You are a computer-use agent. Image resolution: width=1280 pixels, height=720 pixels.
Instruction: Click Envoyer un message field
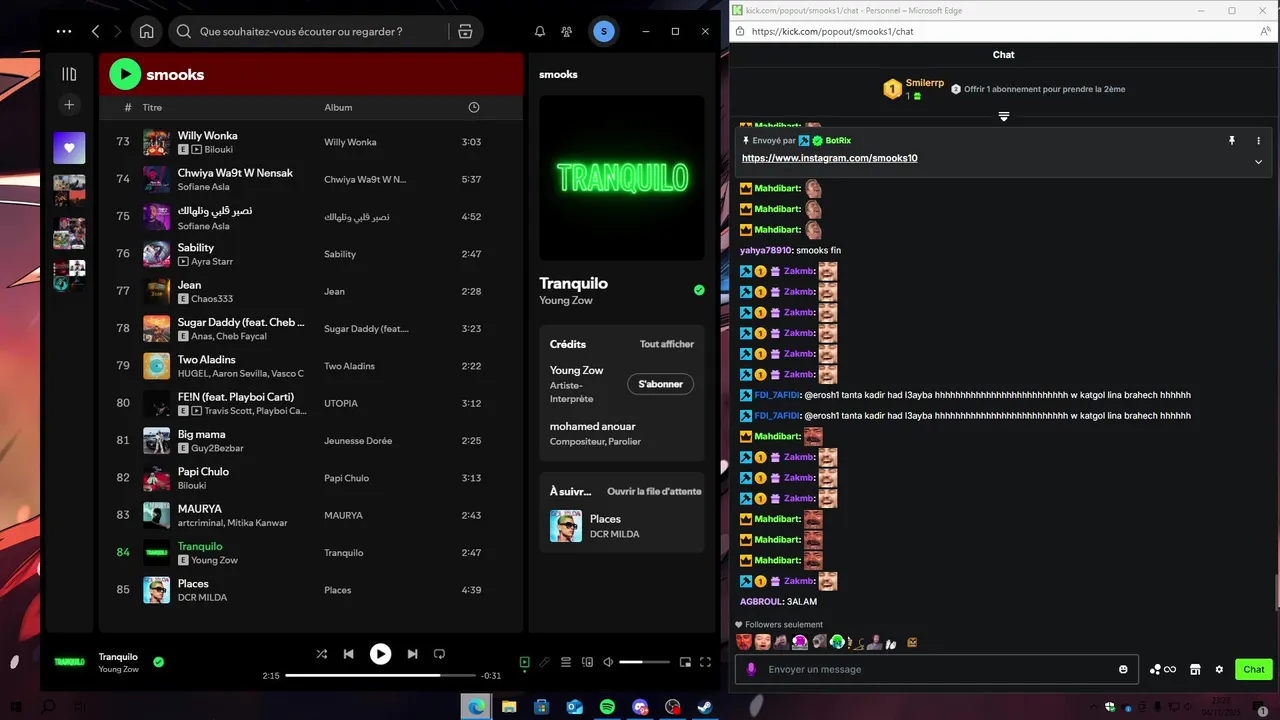[937, 669]
